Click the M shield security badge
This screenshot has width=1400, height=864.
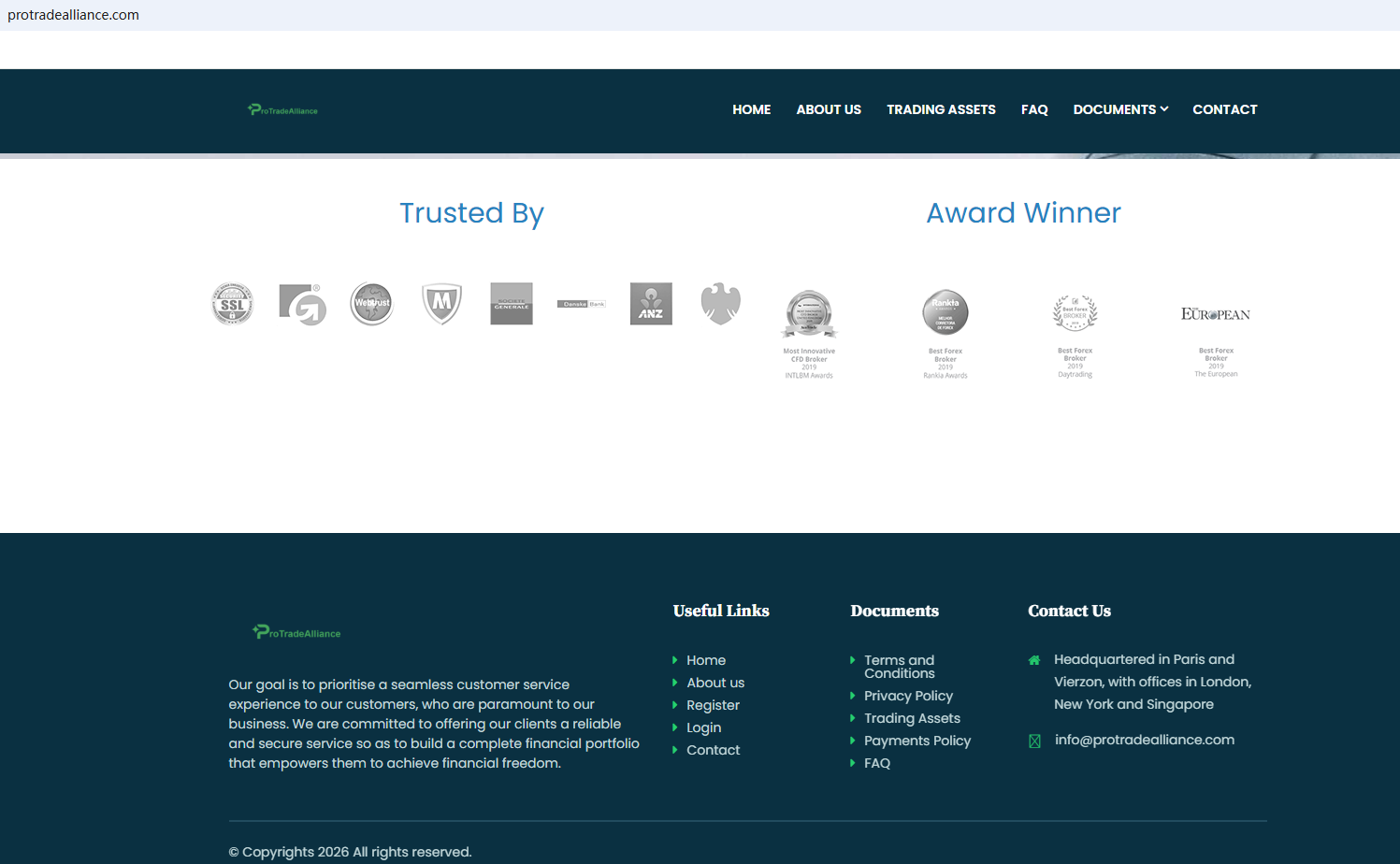point(441,304)
